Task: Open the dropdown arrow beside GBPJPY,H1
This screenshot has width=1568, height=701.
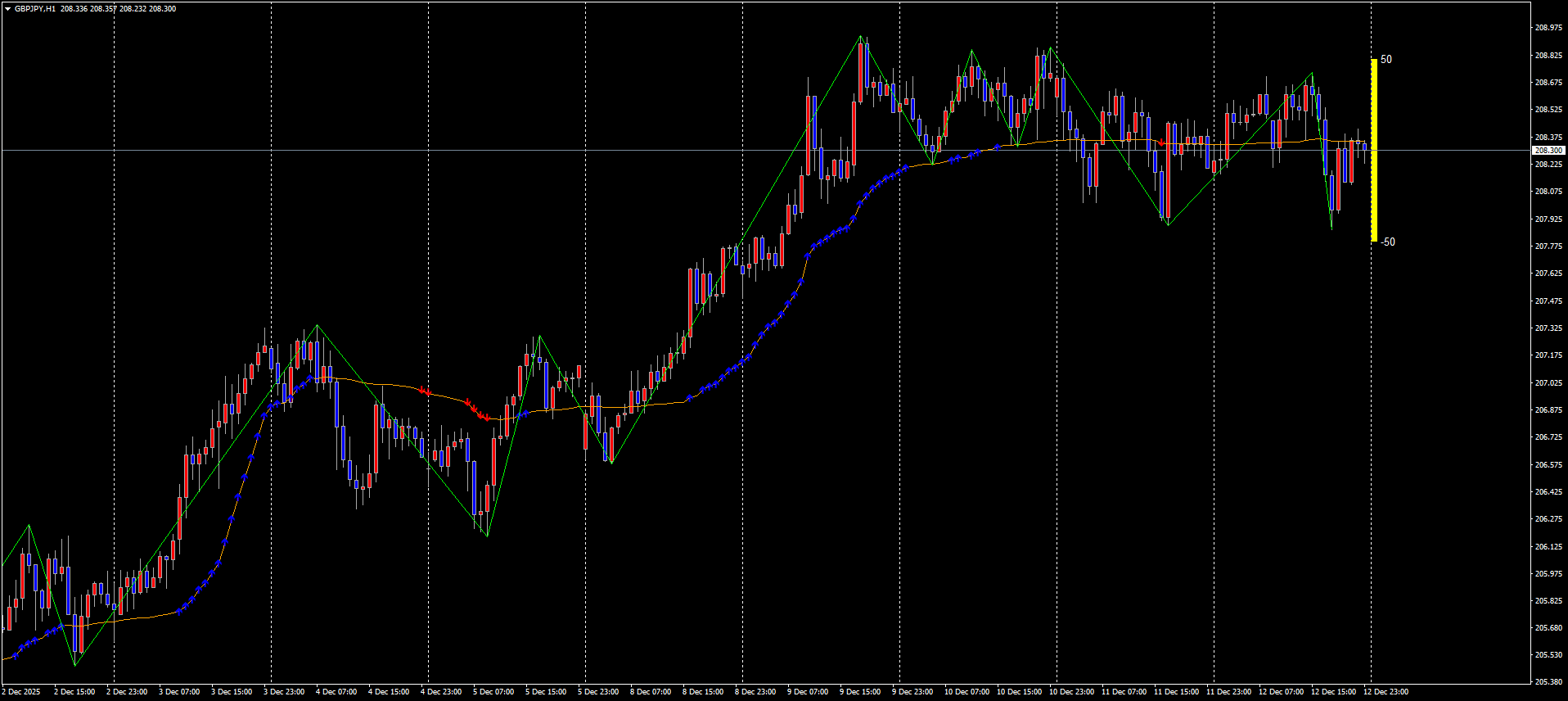Action: click(7, 9)
